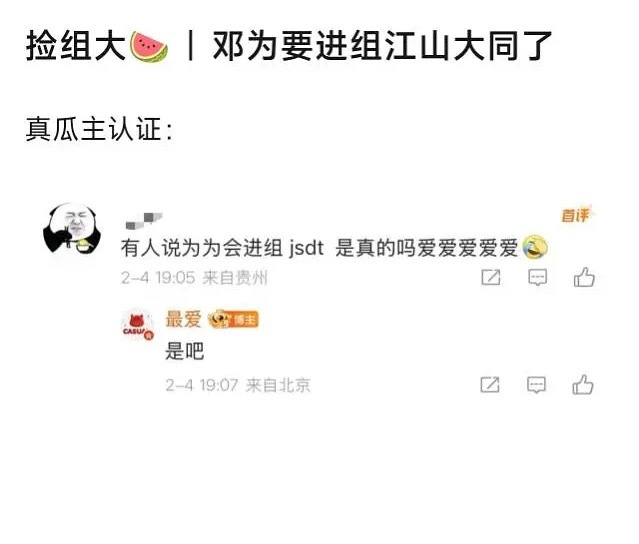Screen dimensions: 639x544
Task: Tap the timestamp 2-4 19:07 来自北京
Action: (238, 385)
